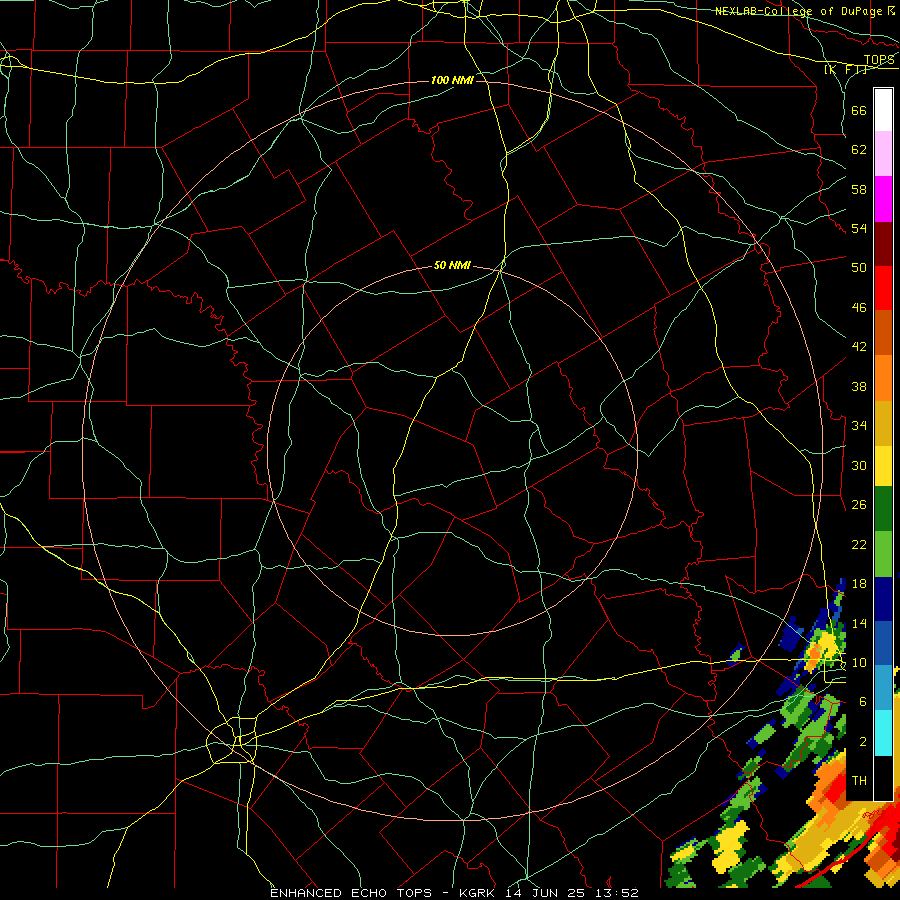Image resolution: width=900 pixels, height=900 pixels.
Task: Click the "50 NMI" range ring label
Action: click(x=452, y=265)
